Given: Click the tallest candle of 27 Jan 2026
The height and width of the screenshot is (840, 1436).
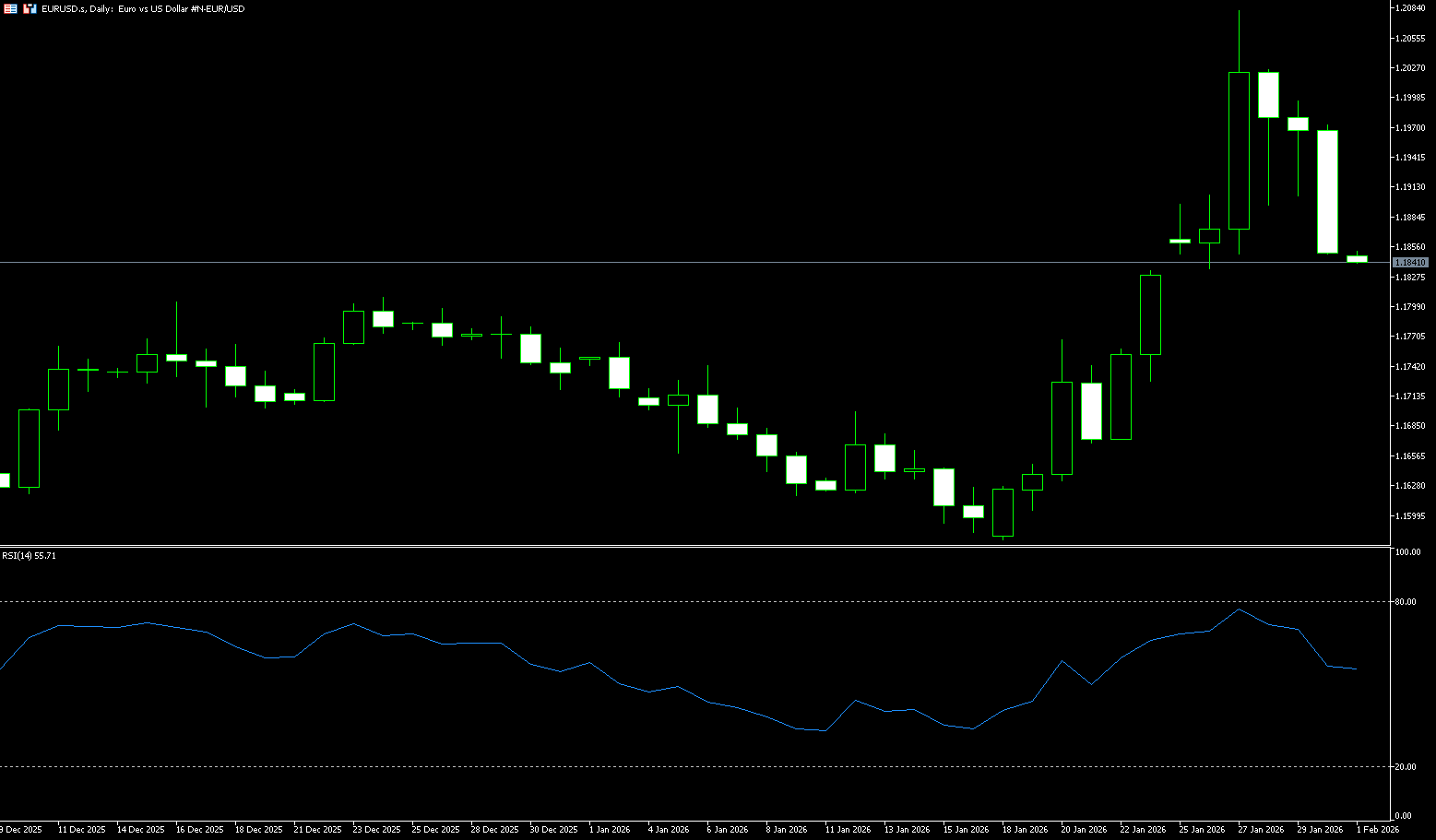Looking at the screenshot, I should (1239, 150).
